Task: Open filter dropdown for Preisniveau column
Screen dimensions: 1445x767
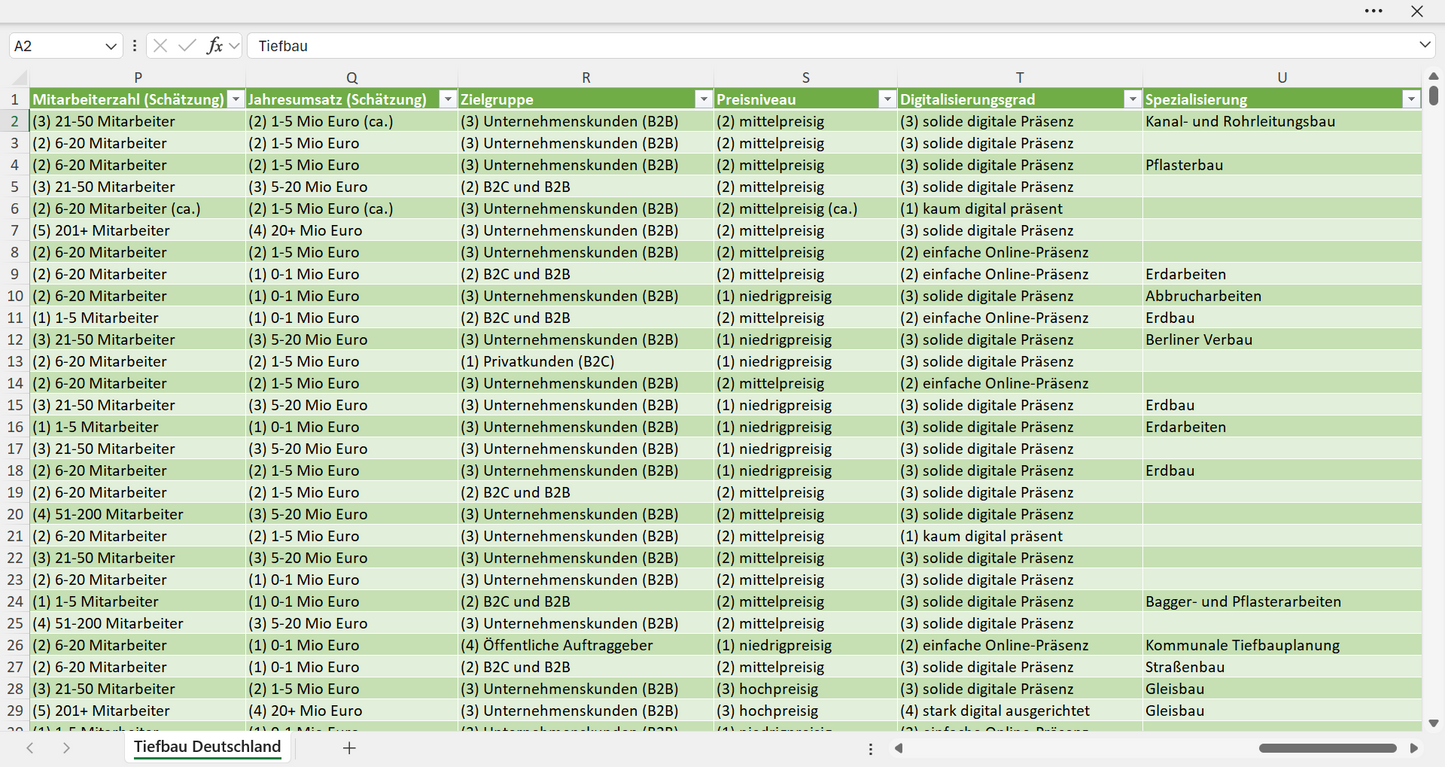Action: (887, 99)
